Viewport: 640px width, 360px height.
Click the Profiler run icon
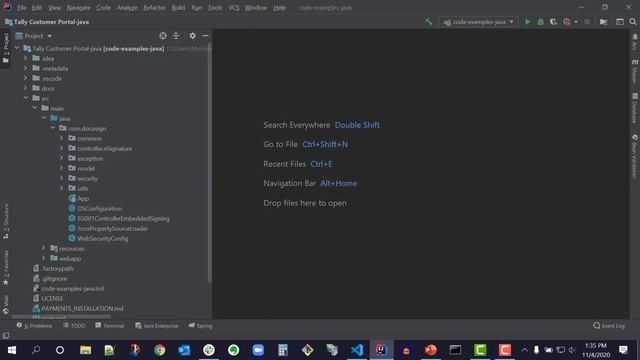567,22
